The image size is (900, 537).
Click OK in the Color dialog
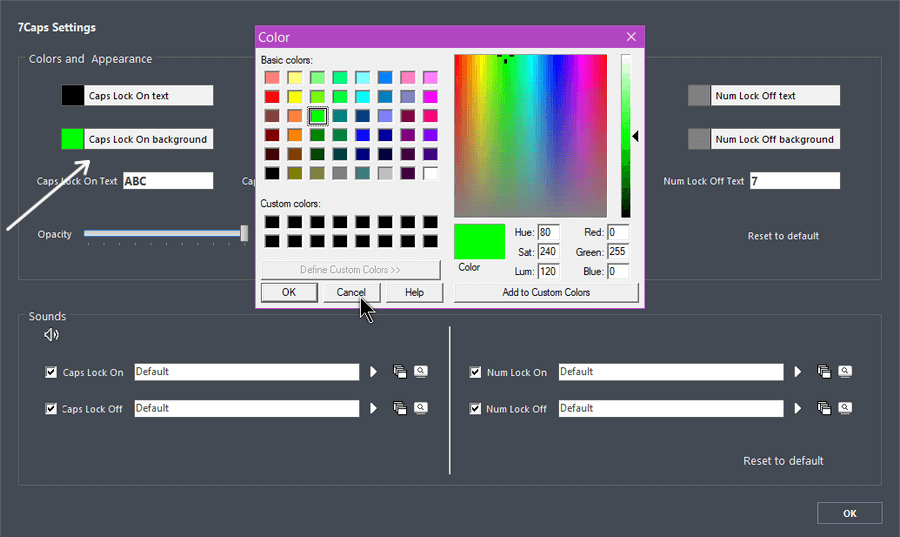coord(289,293)
